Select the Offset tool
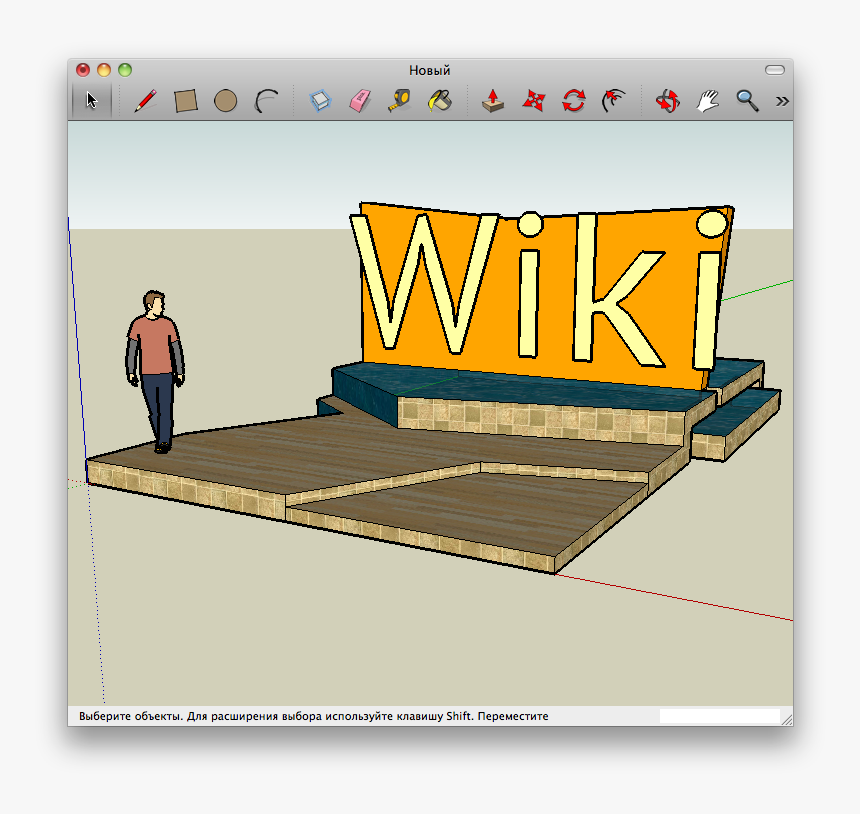 tap(613, 100)
